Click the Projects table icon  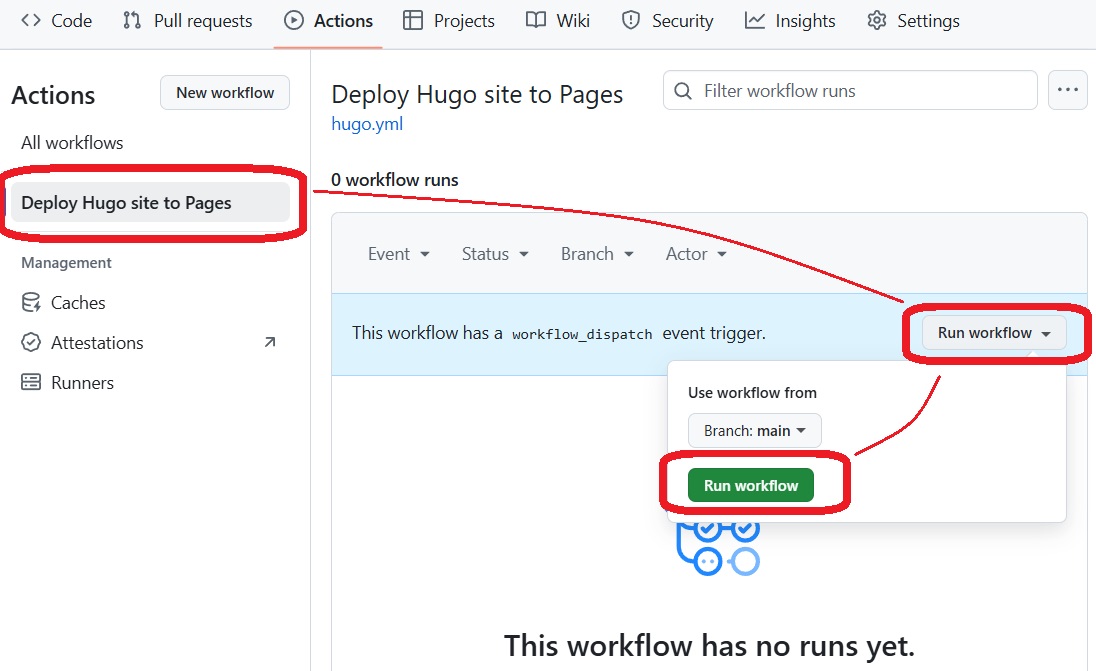point(412,21)
